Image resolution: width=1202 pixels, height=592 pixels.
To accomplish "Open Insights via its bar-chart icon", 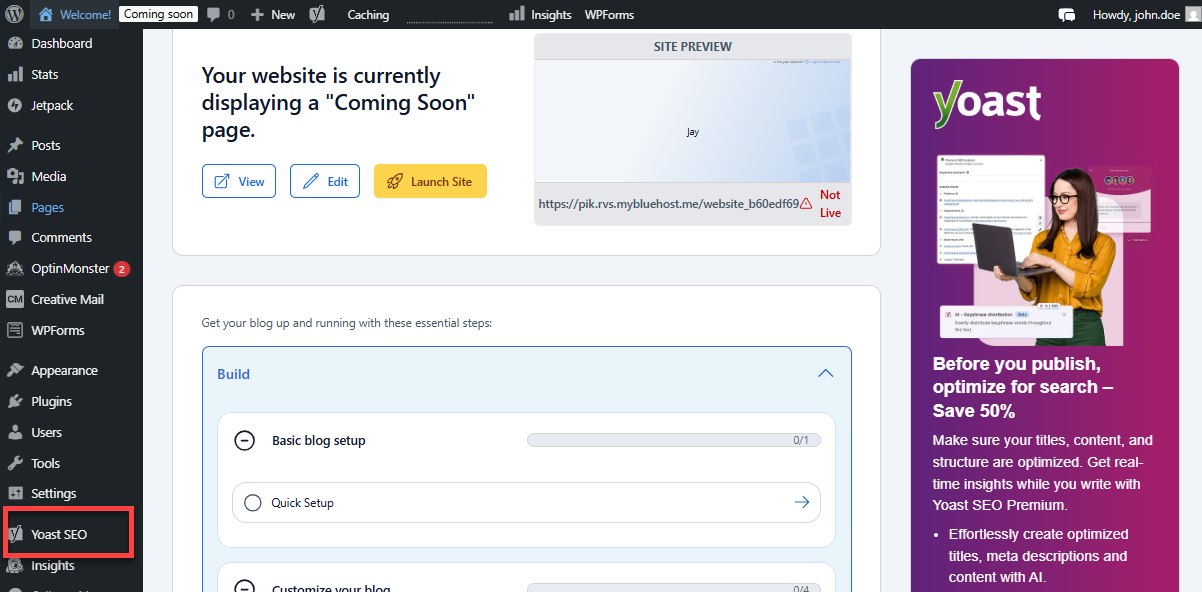I will (514, 14).
